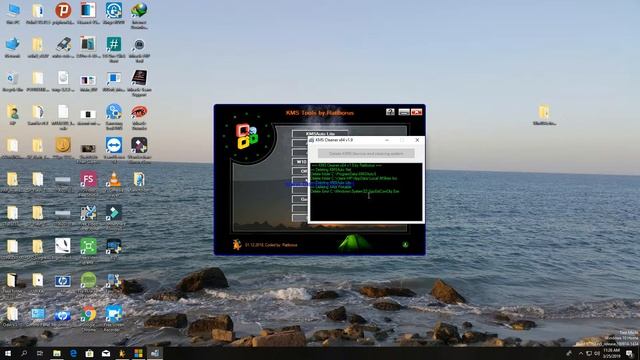This screenshot has height=360, width=640.
Task: Open This PC desktop icon
Action: coord(13,13)
